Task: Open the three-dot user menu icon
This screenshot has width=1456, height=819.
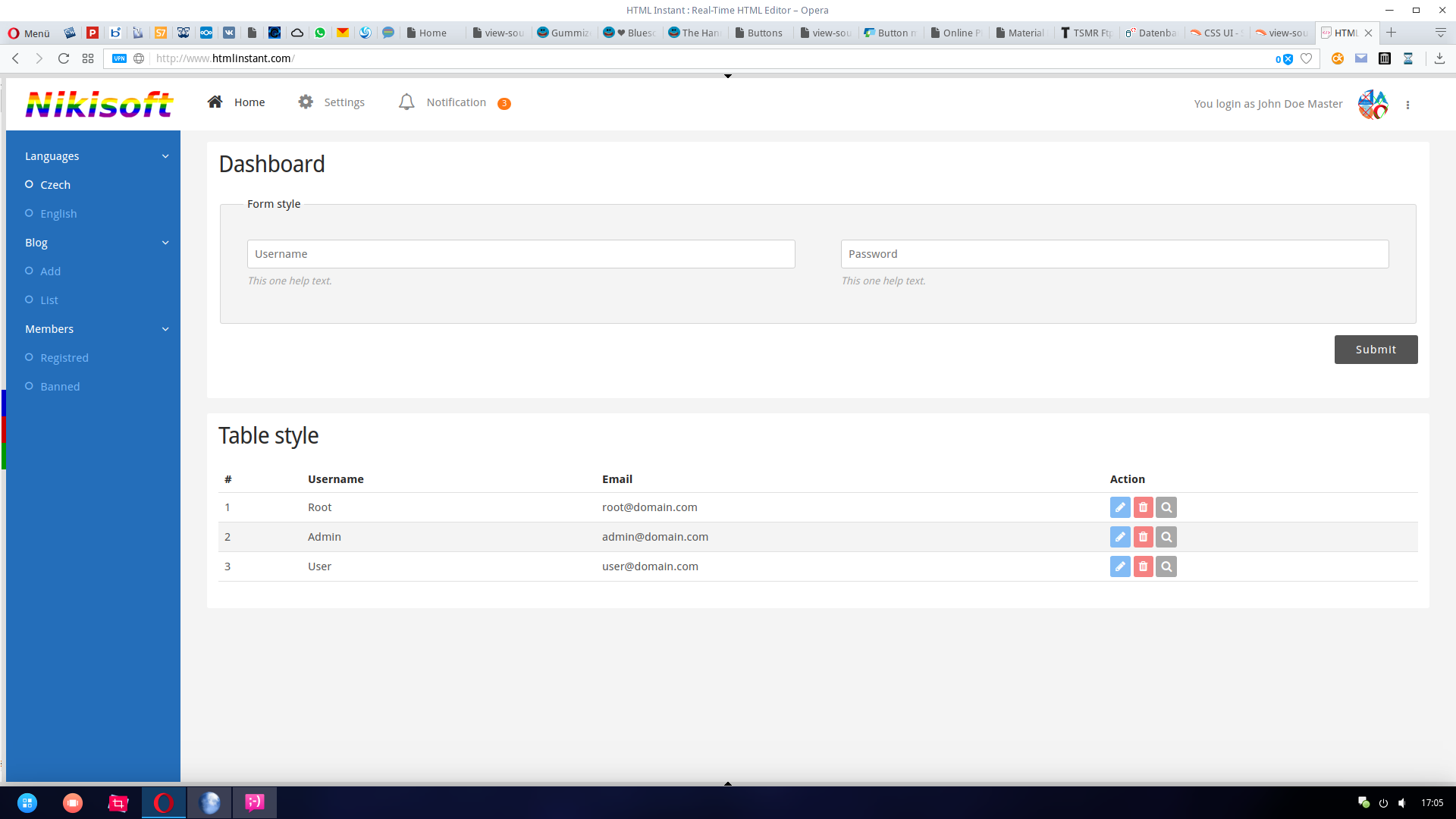Action: (x=1407, y=105)
